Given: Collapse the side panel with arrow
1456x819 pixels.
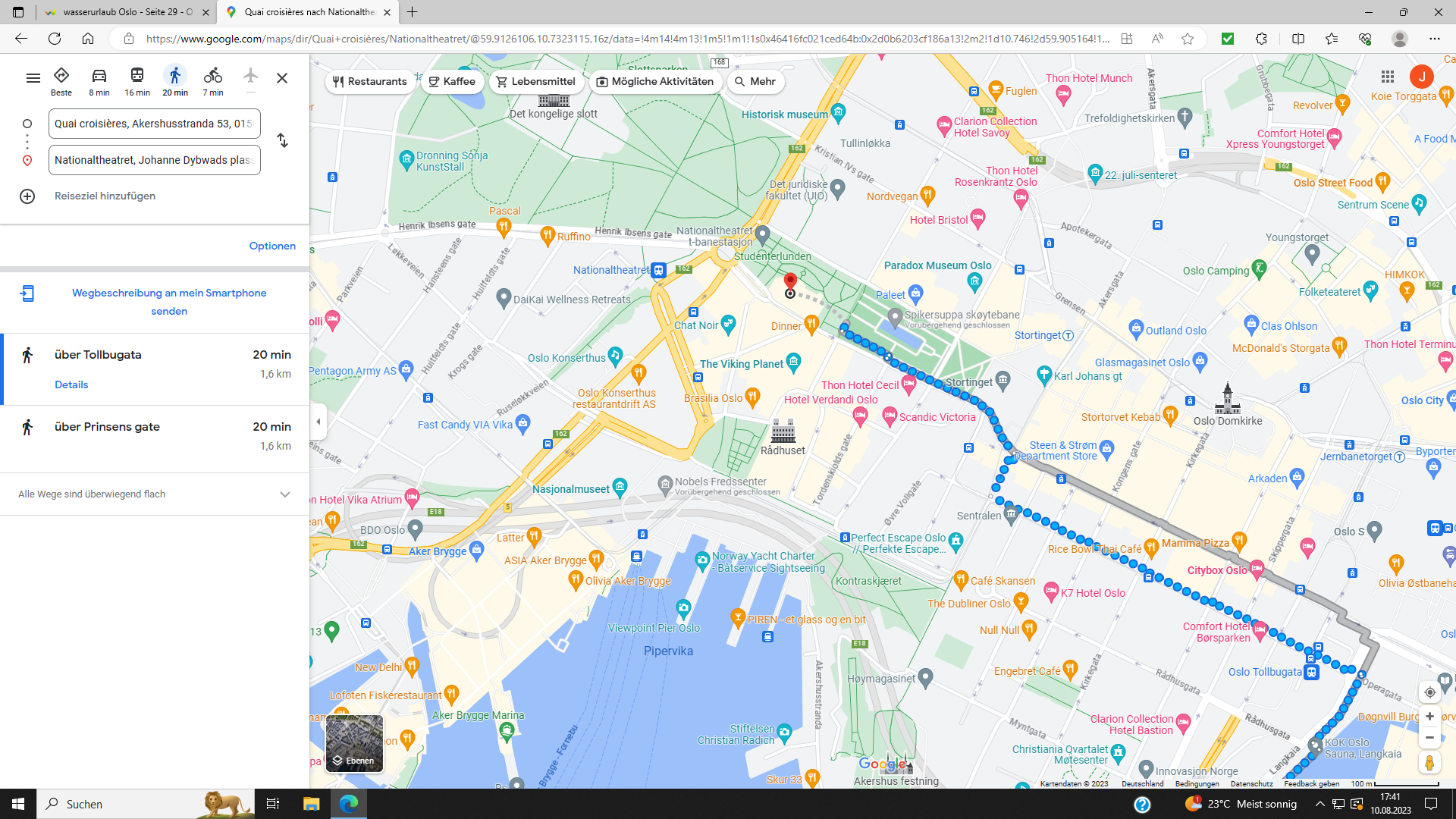Looking at the screenshot, I should [318, 422].
